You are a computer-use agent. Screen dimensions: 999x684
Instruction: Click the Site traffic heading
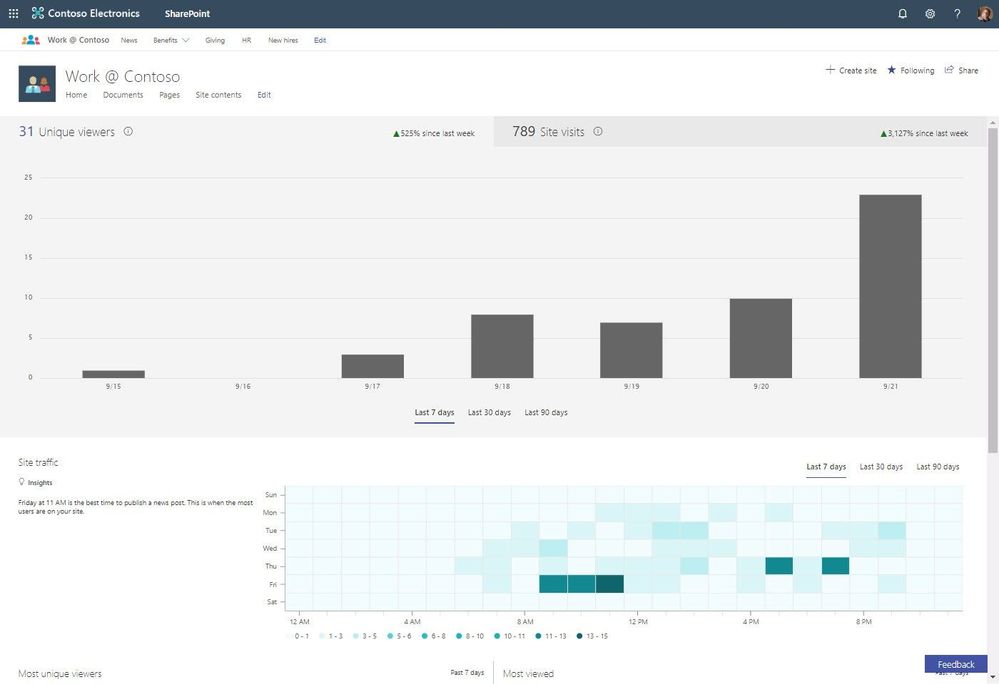[x=38, y=462]
